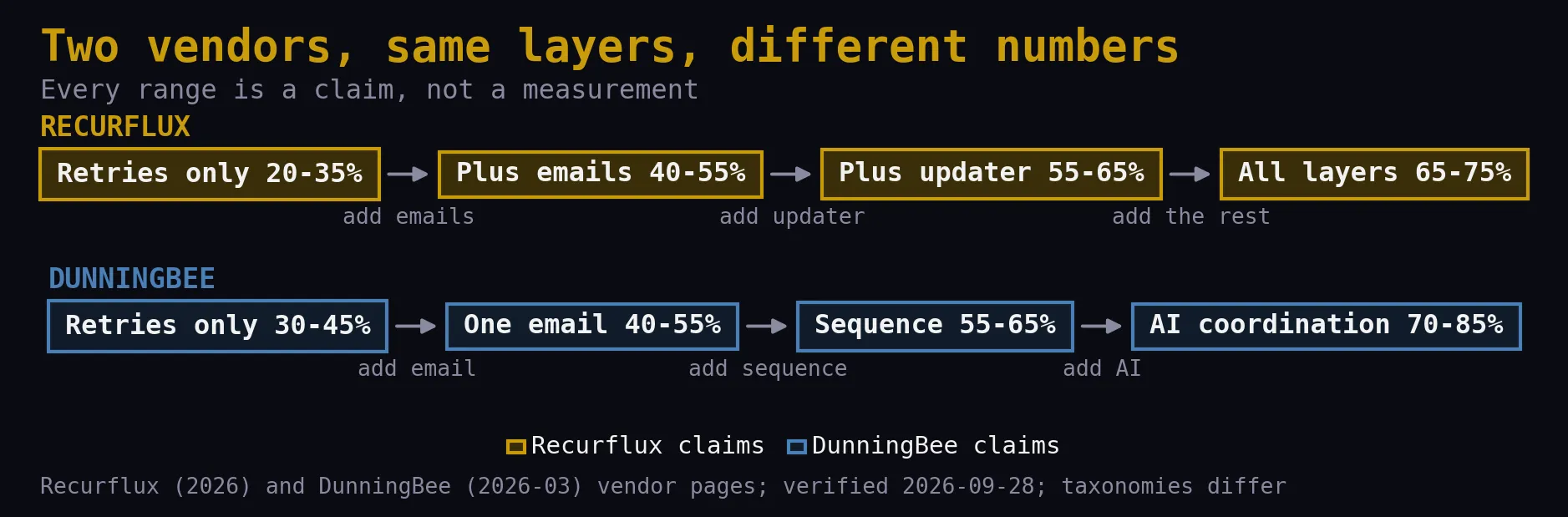Click the title 'Two vendors, same layers, different numbers'
Viewport: 1568px width, 517px height.
610,47
